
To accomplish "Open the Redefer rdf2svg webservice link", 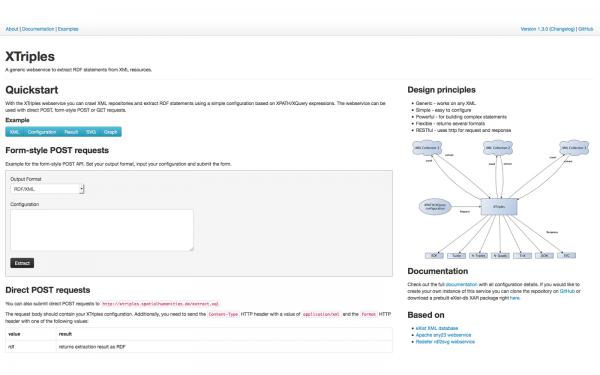I will pos(445,342).
